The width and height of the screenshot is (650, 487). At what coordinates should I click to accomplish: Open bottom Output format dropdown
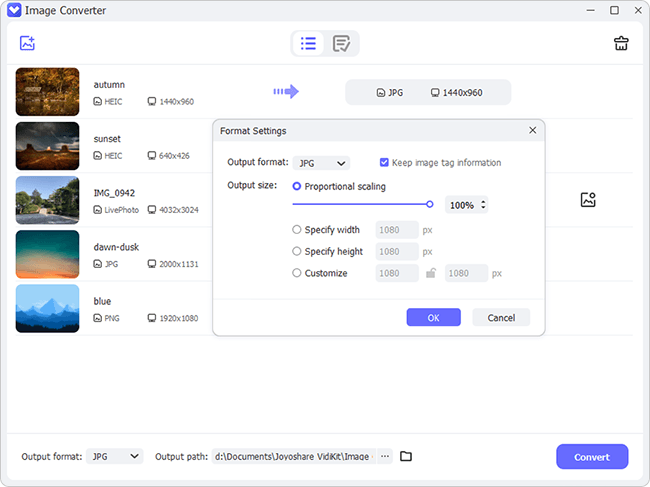pyautogui.click(x=114, y=456)
